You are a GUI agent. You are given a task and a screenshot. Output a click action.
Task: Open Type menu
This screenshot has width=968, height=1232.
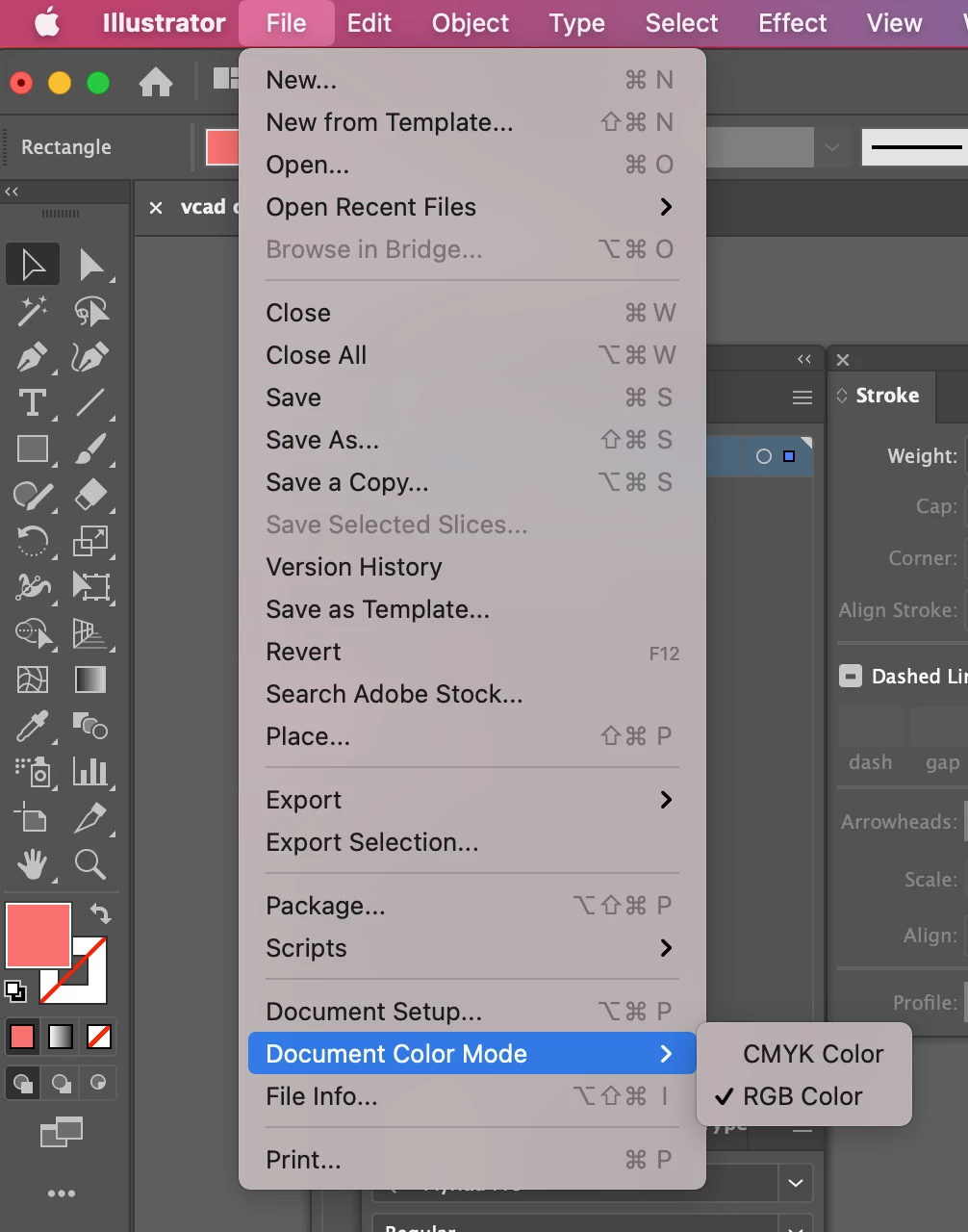tap(577, 23)
